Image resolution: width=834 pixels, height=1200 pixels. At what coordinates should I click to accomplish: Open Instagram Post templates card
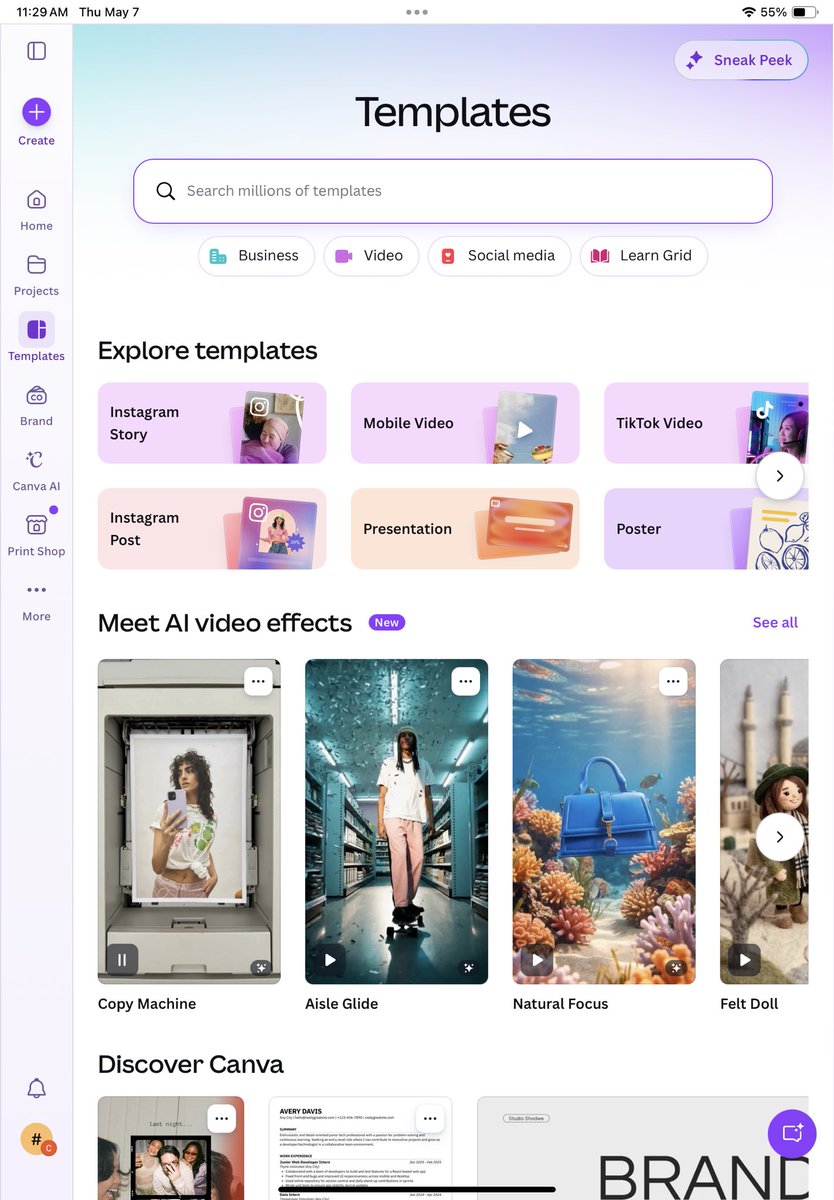(212, 529)
